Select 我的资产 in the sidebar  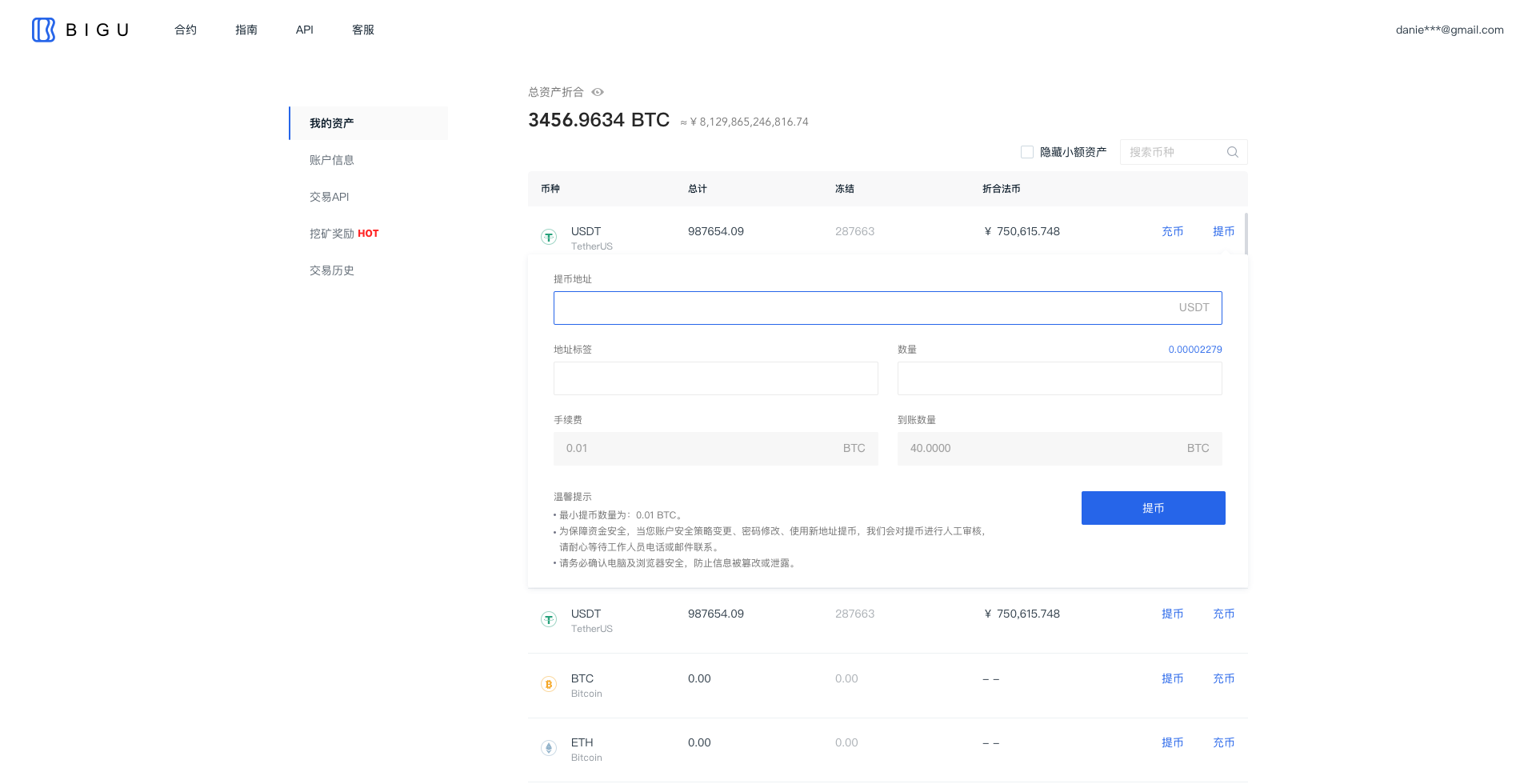tap(369, 123)
